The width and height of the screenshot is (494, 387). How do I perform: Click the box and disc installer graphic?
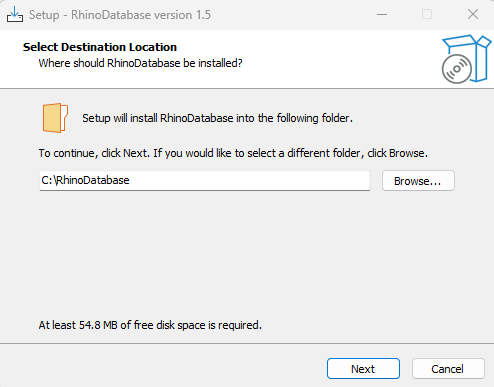[x=466, y=59]
